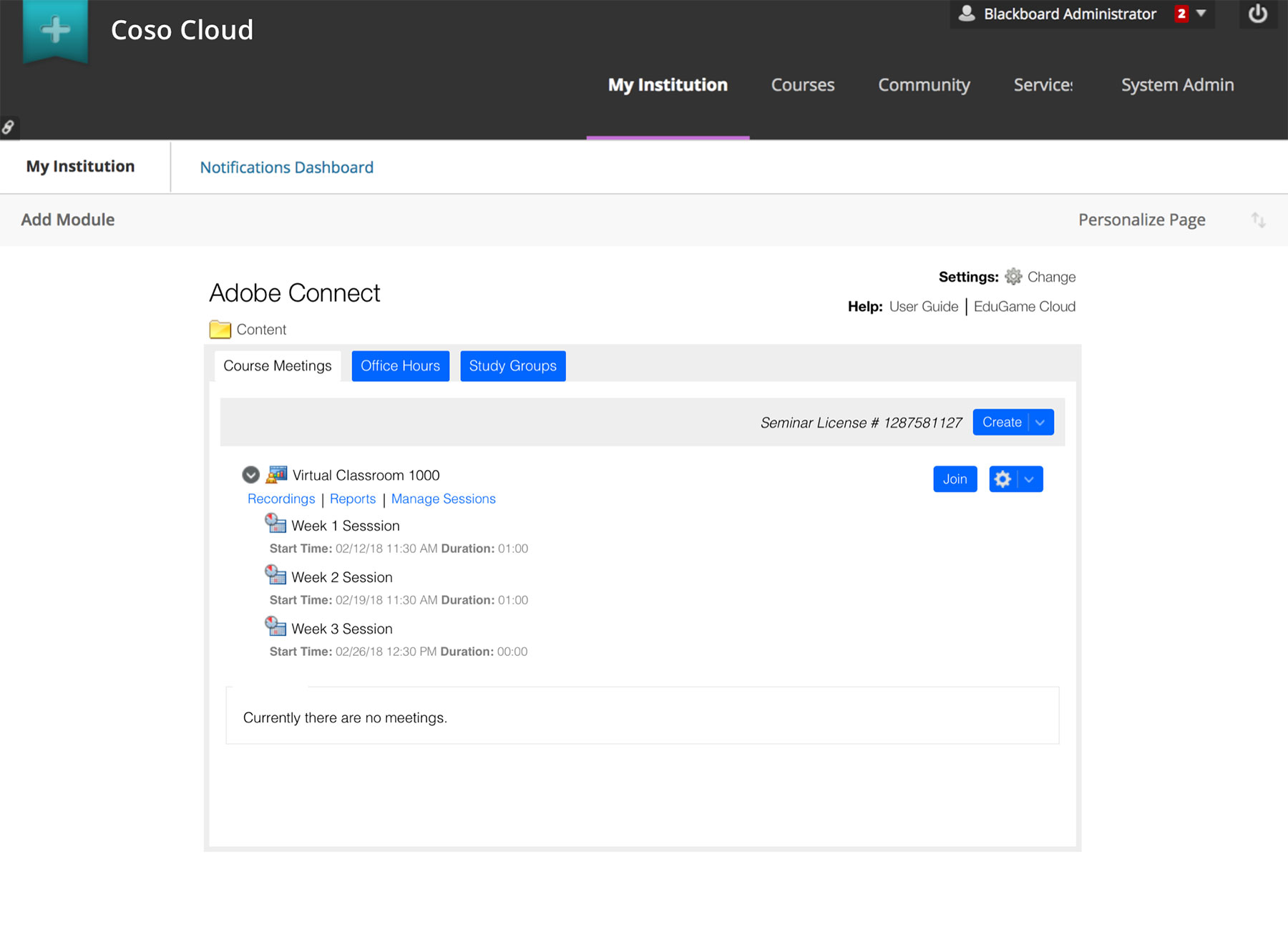Viewport: 1288px width, 952px height.
Task: Click the Week 3 Session title
Action: pos(342,629)
